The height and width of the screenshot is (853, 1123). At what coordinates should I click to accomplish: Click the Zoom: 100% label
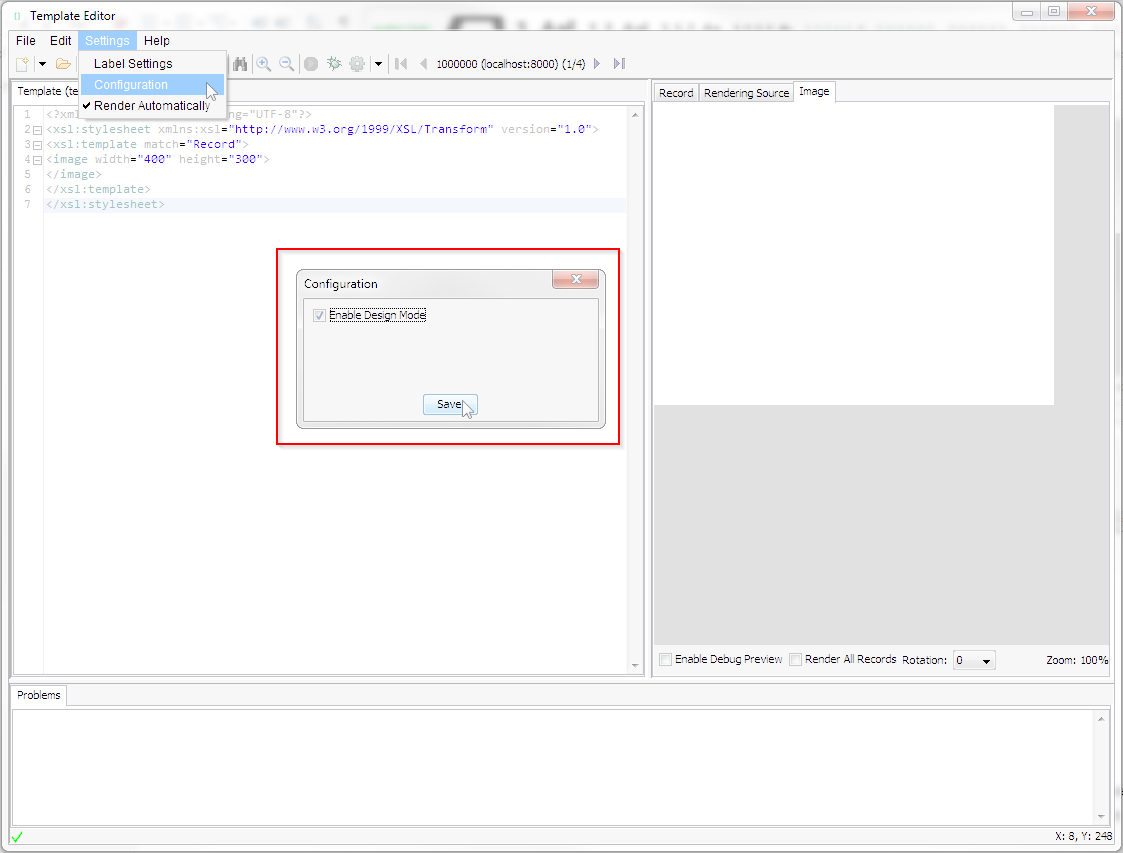click(x=1076, y=660)
